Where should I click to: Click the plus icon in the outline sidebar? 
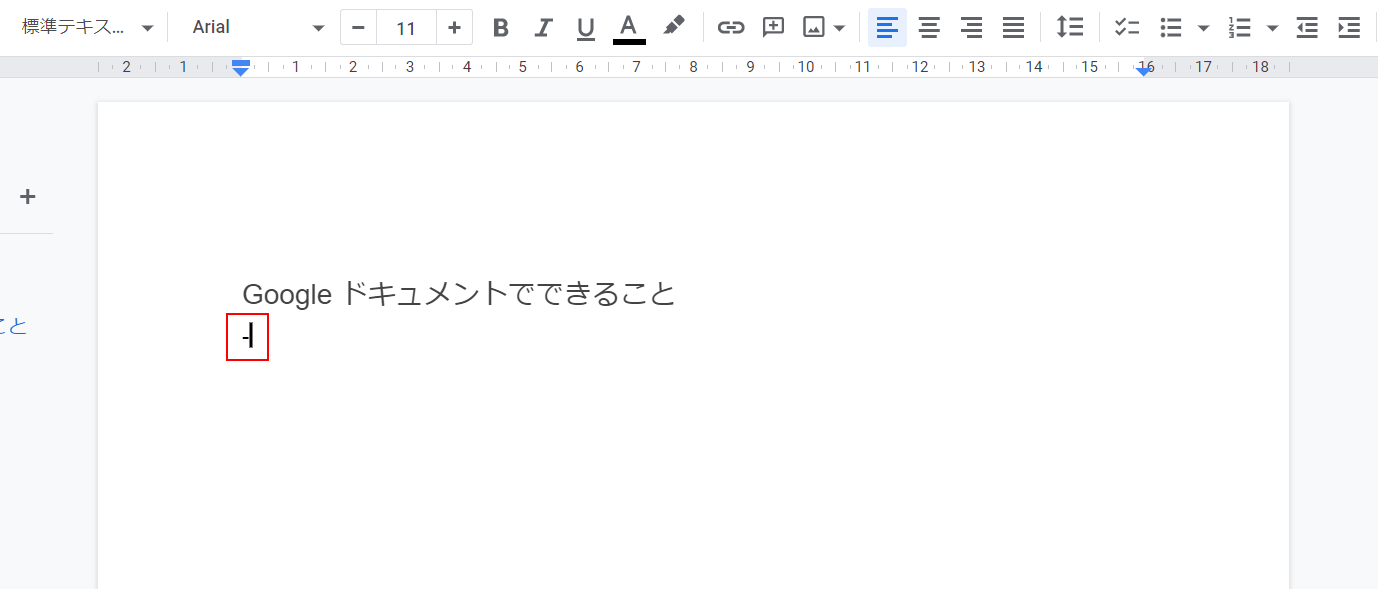click(x=28, y=196)
